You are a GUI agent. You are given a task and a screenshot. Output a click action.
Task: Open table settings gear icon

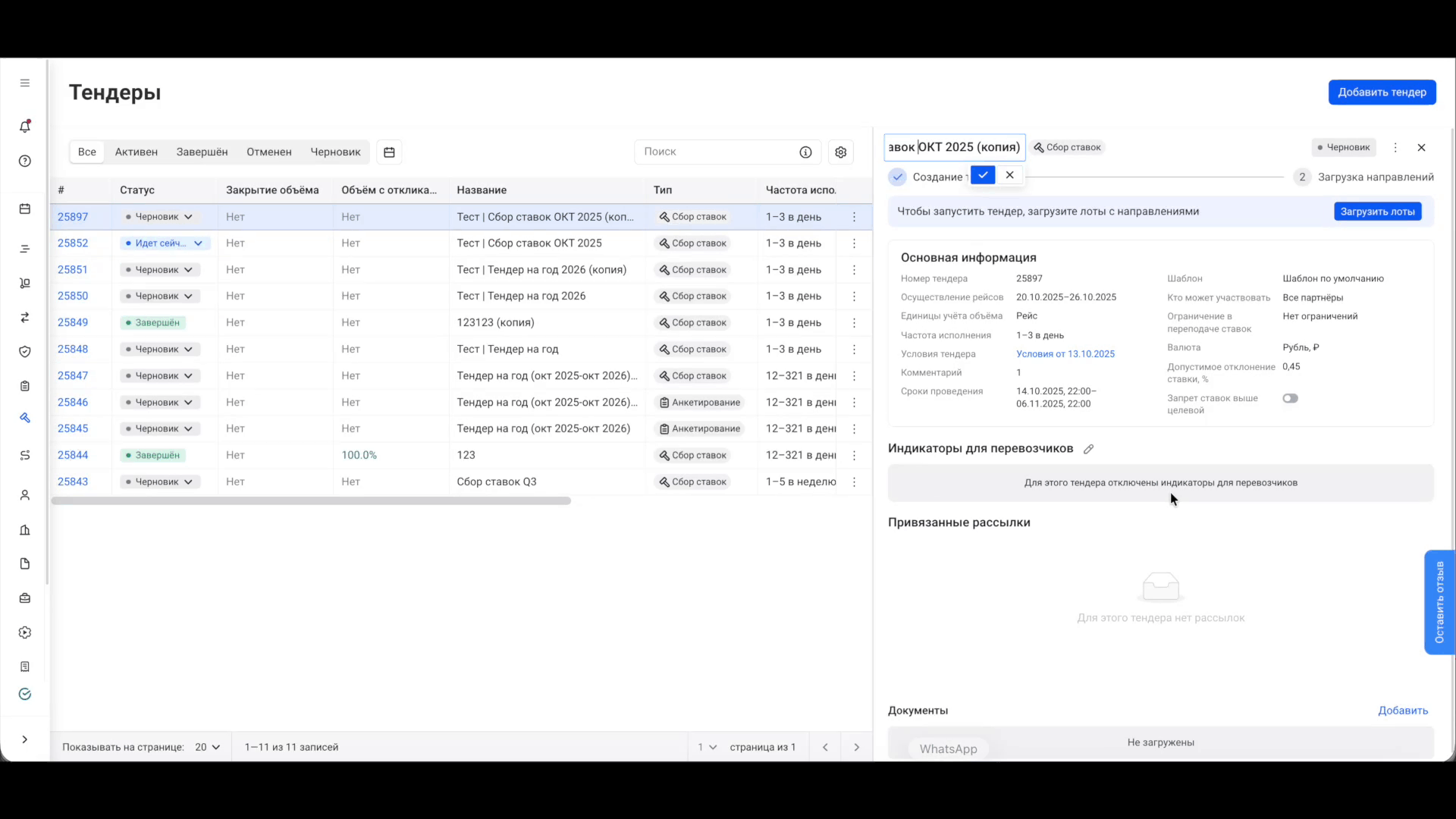click(x=840, y=152)
